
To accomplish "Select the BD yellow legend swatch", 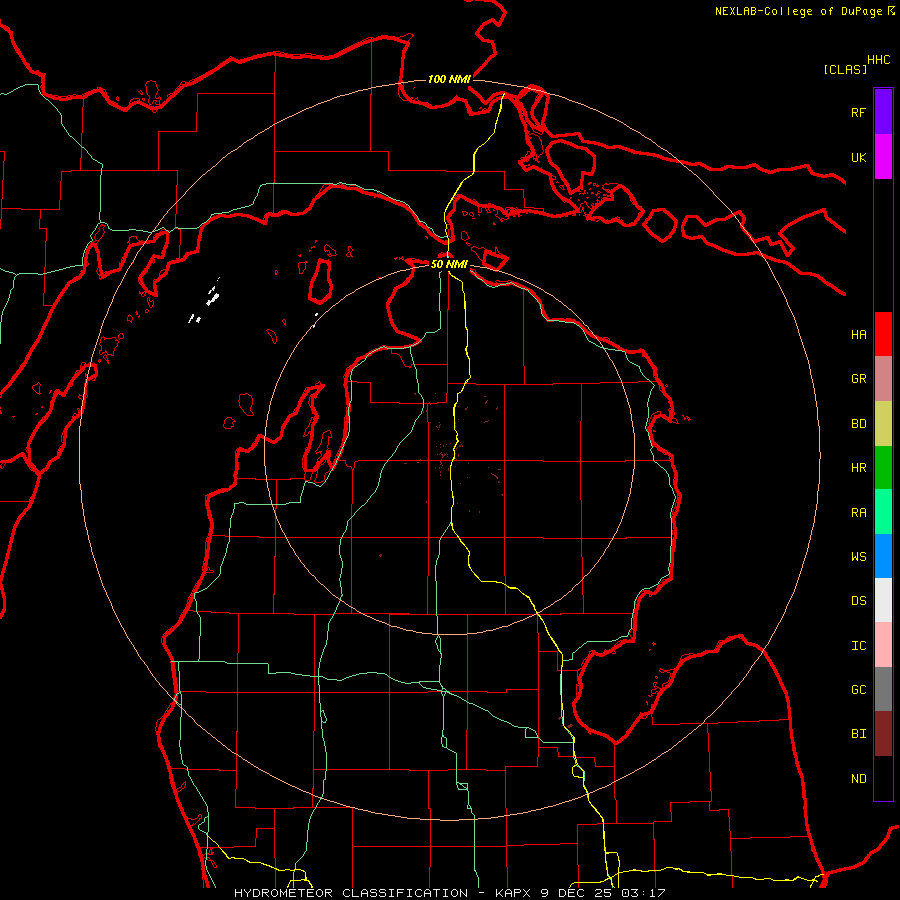I will coord(883,424).
